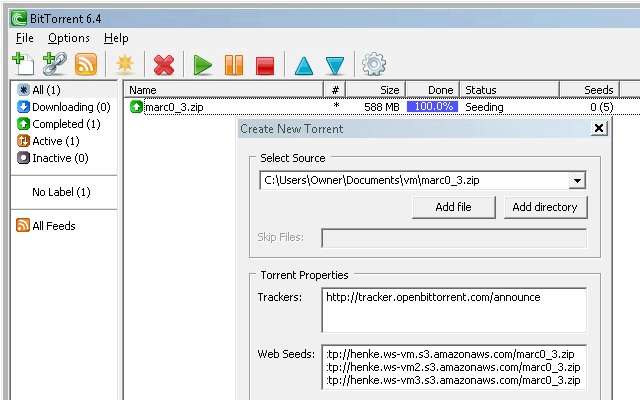The height and width of the screenshot is (400, 640).
Task: Open the File menu
Action: point(24,38)
